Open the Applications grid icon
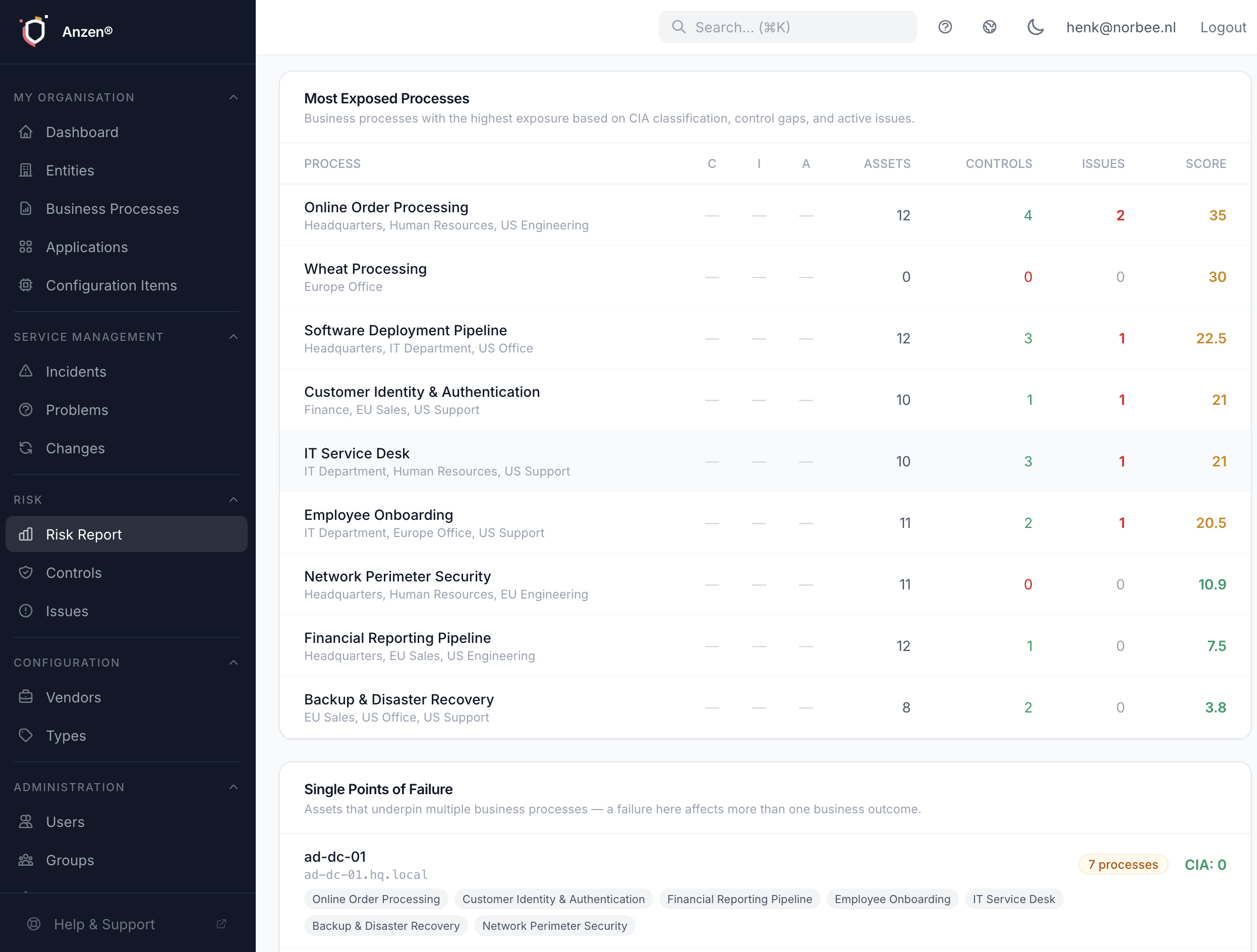 [x=26, y=247]
